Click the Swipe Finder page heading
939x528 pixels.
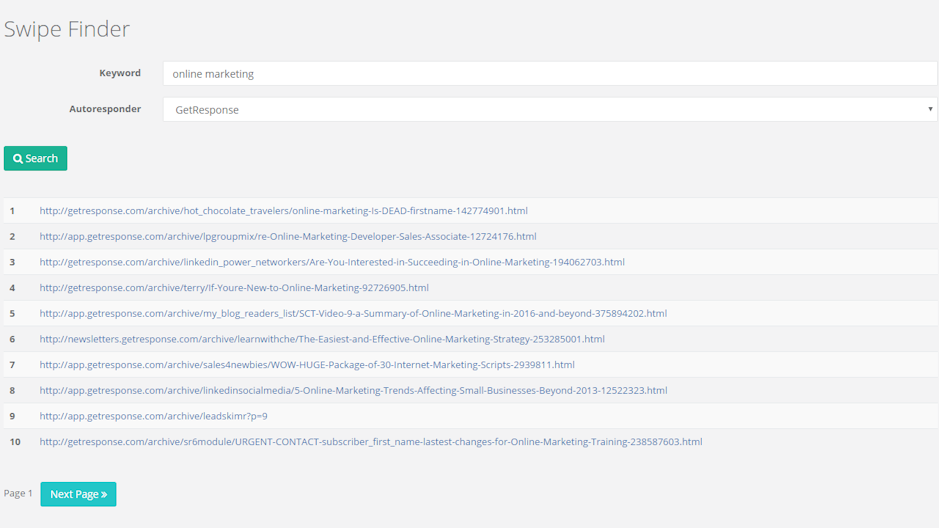(67, 29)
